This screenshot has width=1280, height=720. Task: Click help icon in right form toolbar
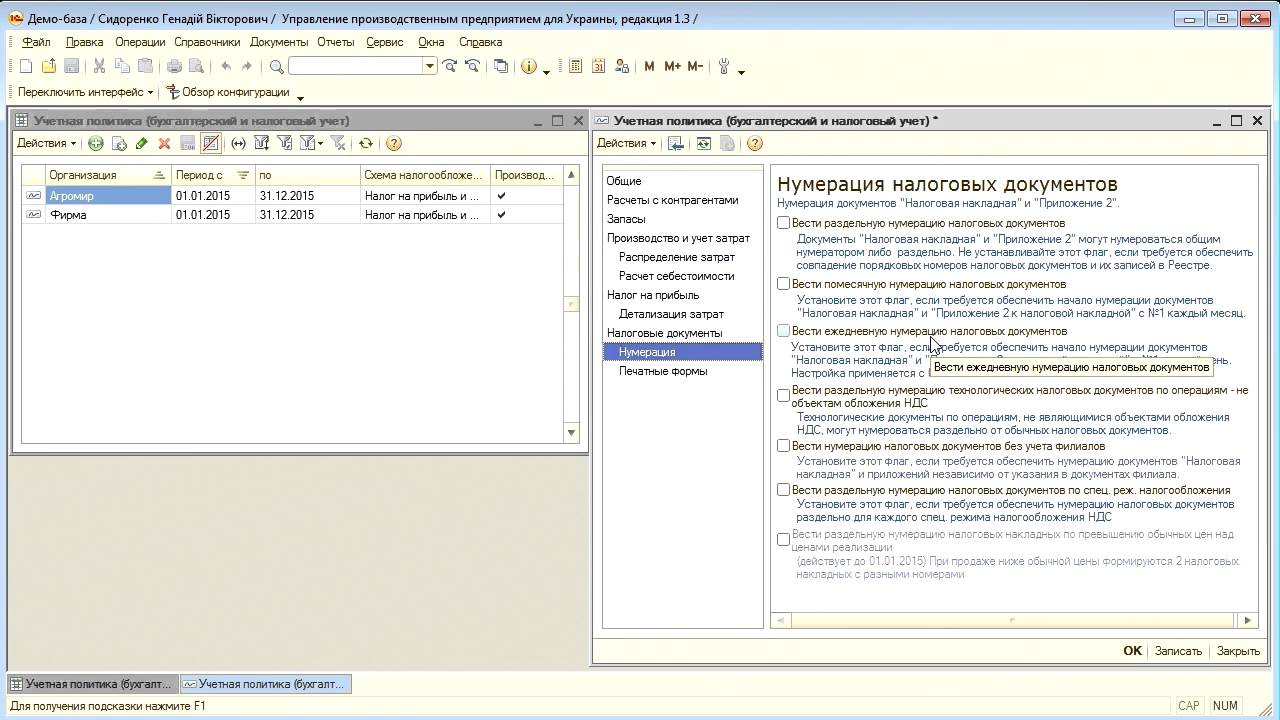point(755,143)
